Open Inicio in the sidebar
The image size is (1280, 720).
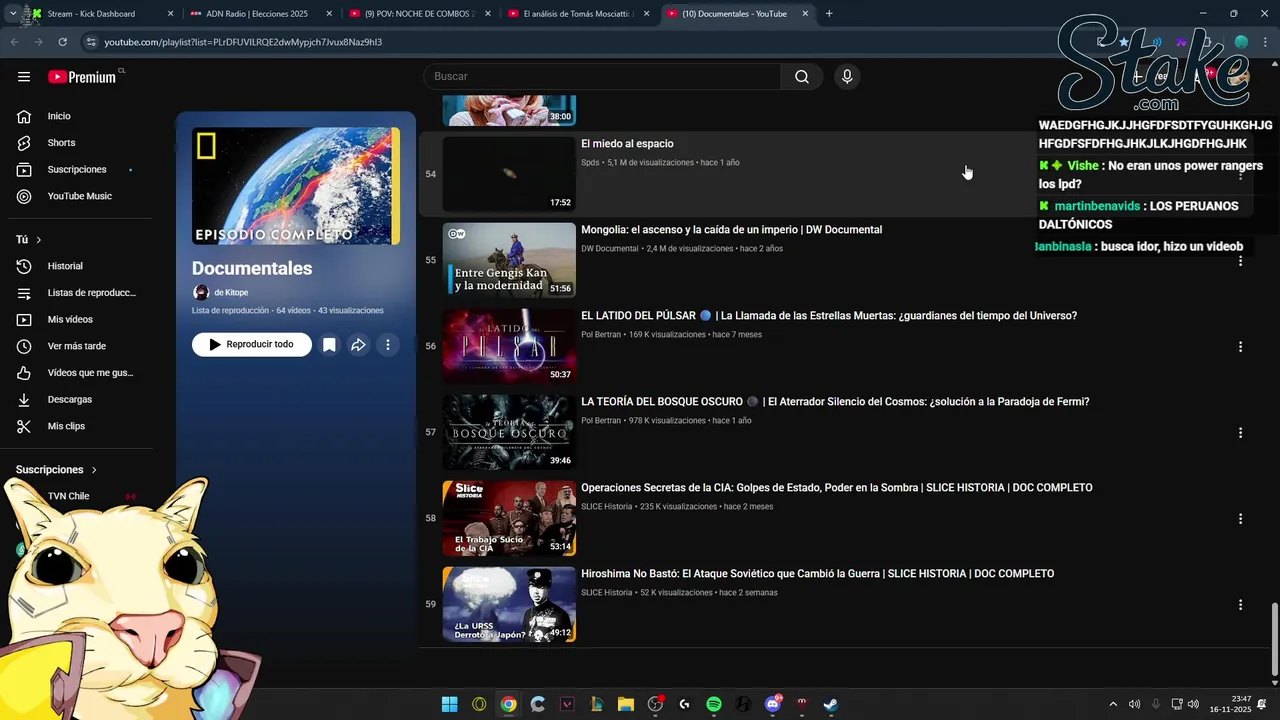click(x=59, y=116)
